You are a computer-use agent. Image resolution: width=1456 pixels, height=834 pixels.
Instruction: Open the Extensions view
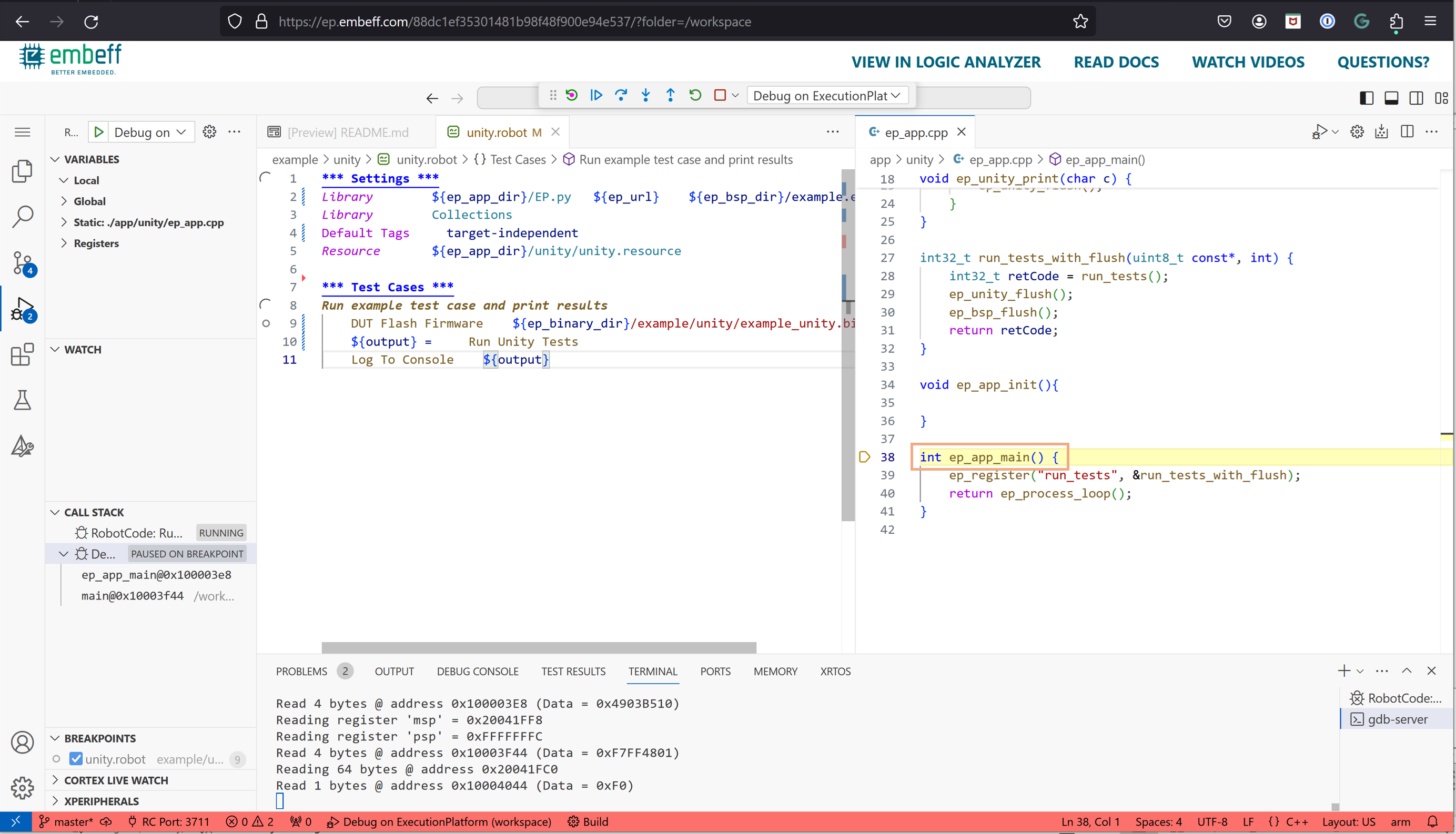click(22, 354)
